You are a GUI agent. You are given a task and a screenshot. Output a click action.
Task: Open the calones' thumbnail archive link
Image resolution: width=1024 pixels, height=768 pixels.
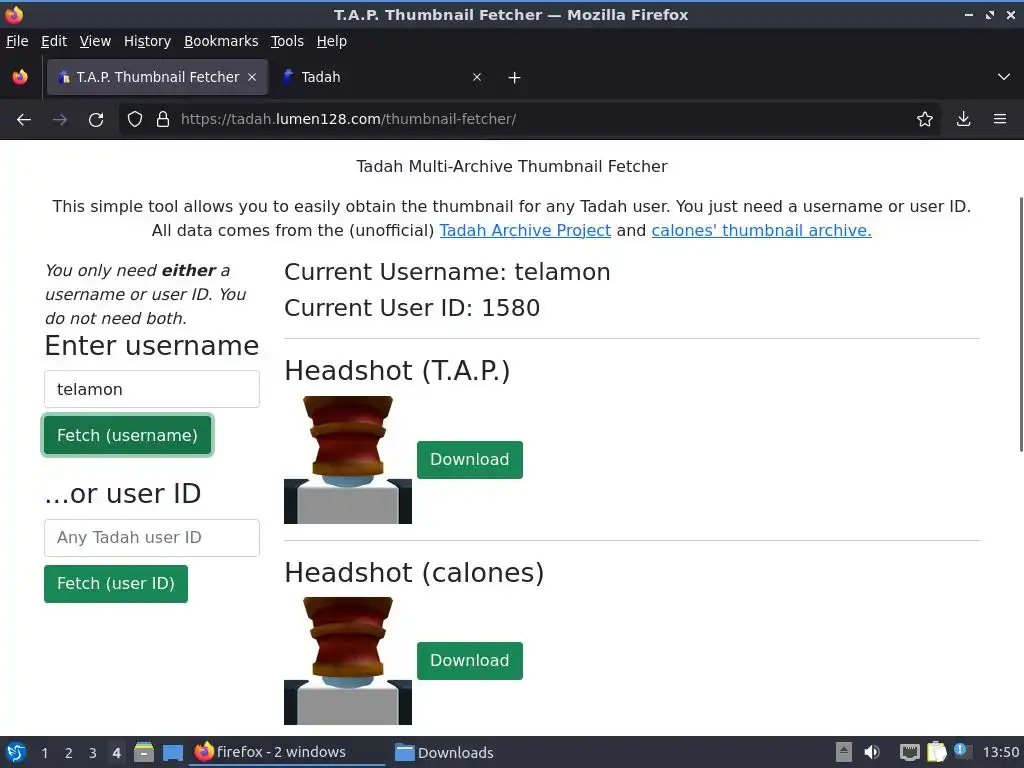(761, 231)
